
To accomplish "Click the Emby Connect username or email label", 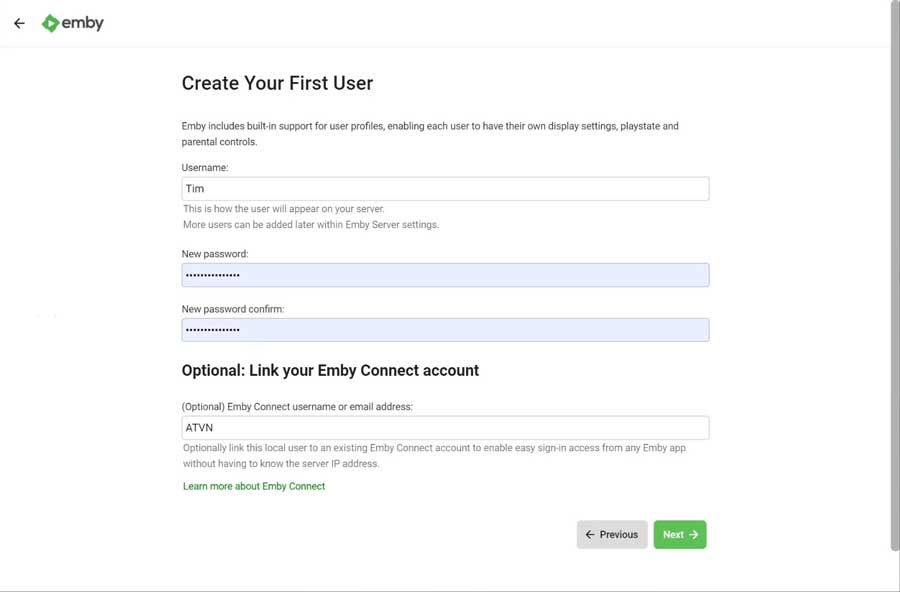I will point(297,407).
